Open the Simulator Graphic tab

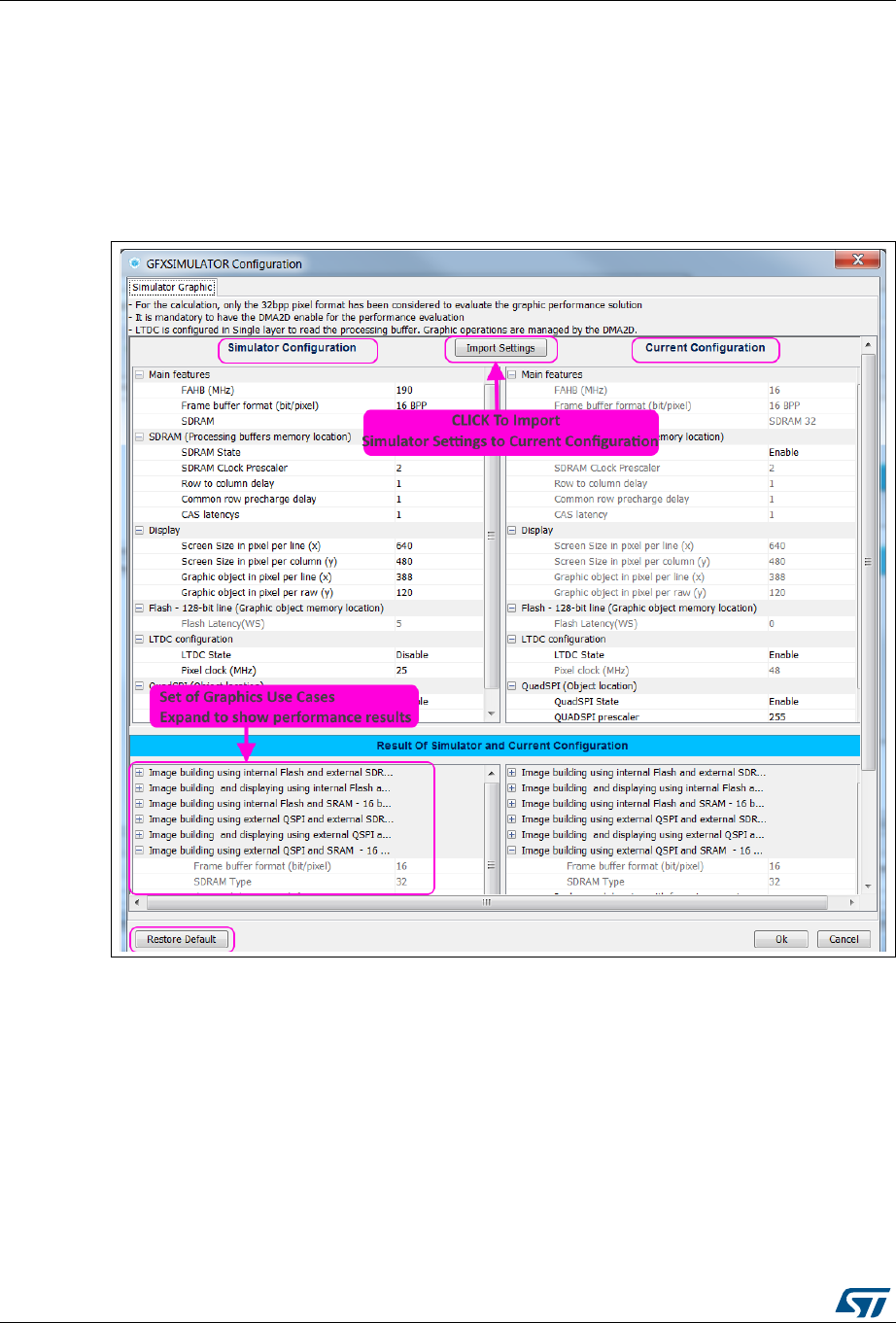coord(173,287)
